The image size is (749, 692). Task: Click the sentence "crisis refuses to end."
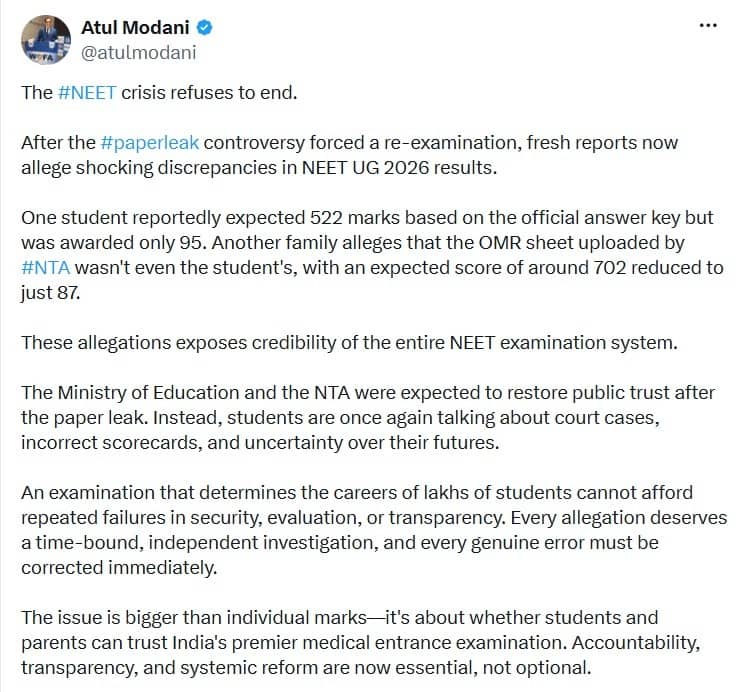point(209,93)
